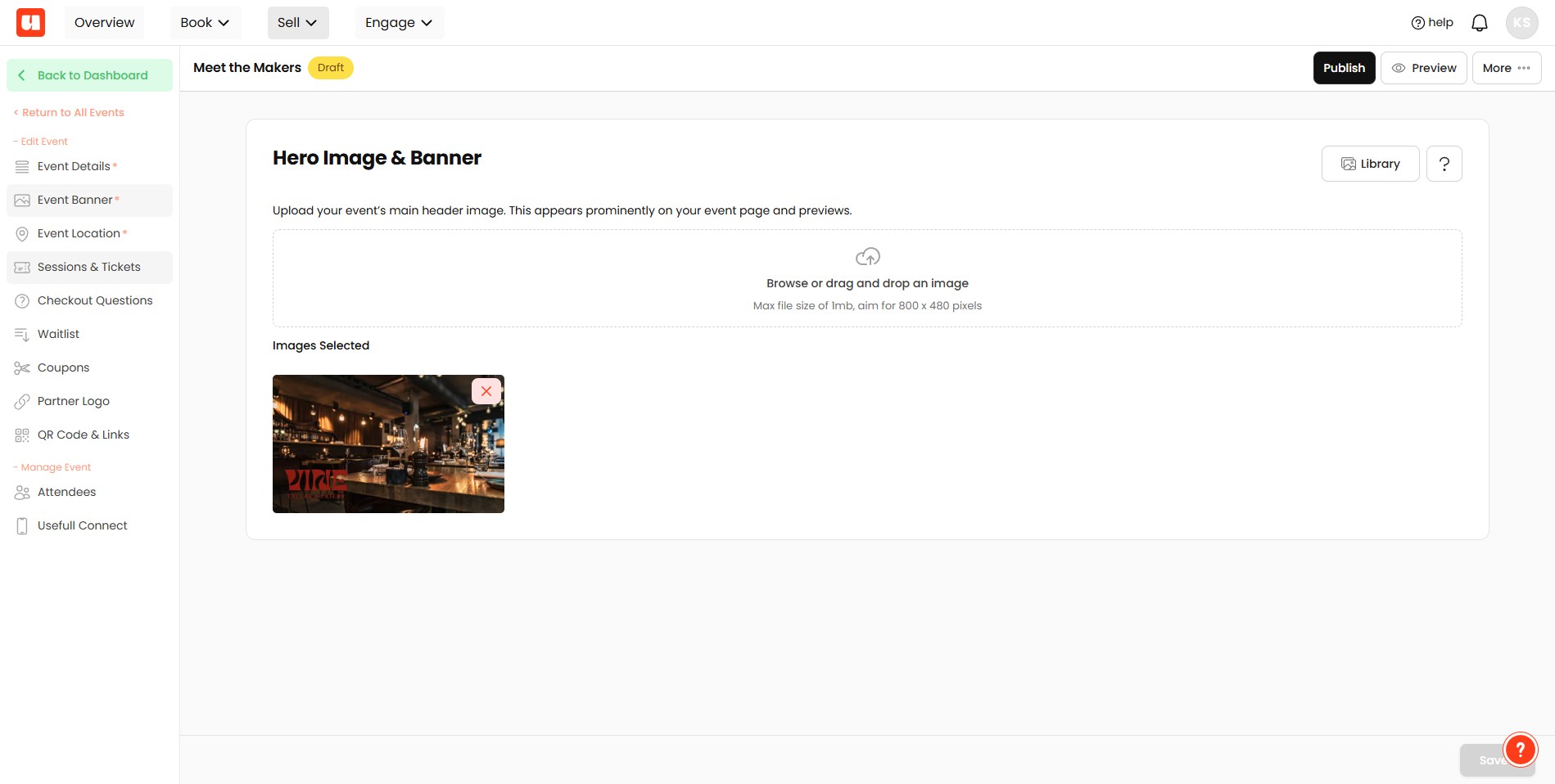Click the Usefull Connect phone icon

click(22, 526)
